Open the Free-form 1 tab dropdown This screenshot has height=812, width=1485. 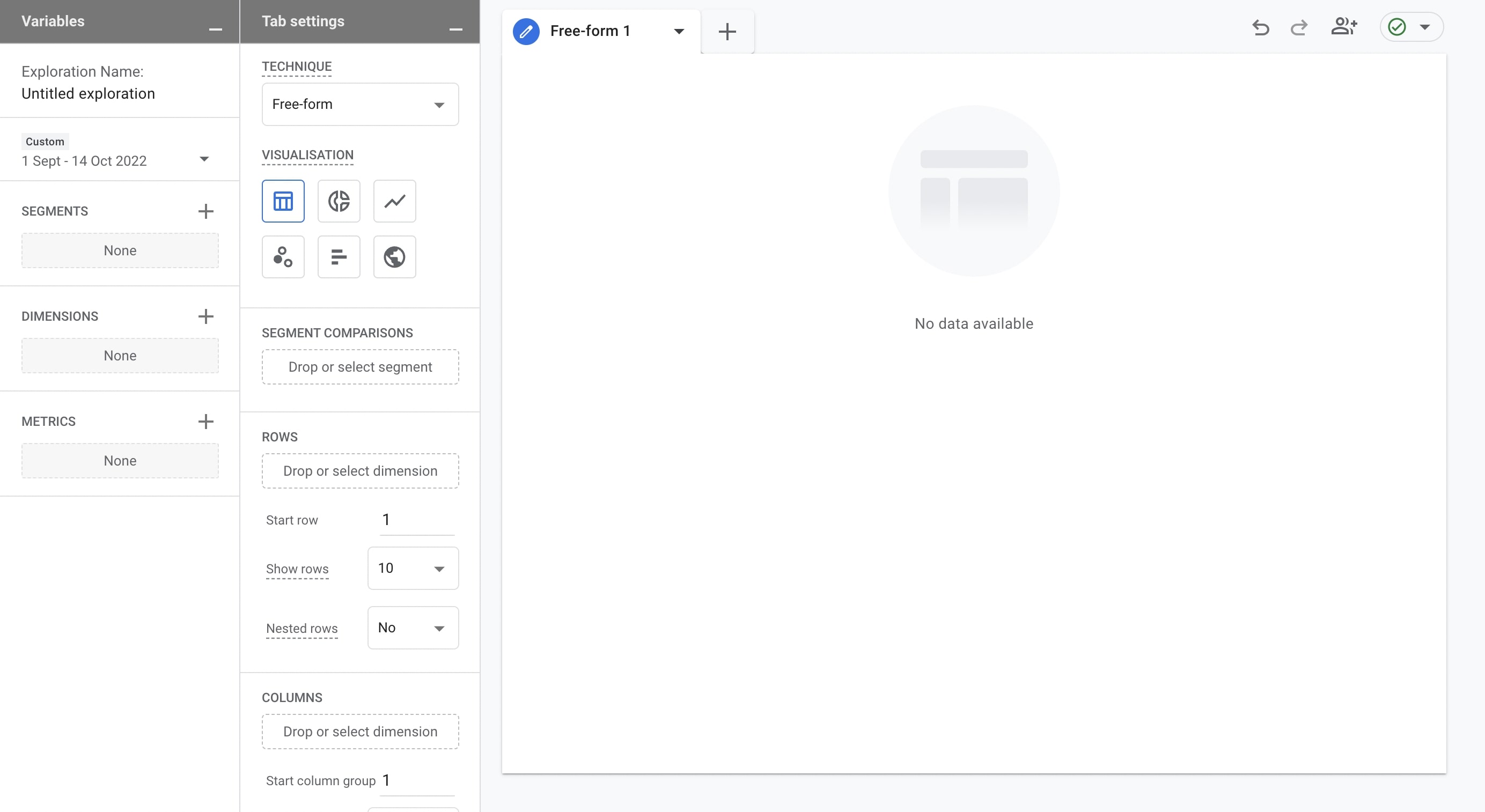tap(680, 30)
